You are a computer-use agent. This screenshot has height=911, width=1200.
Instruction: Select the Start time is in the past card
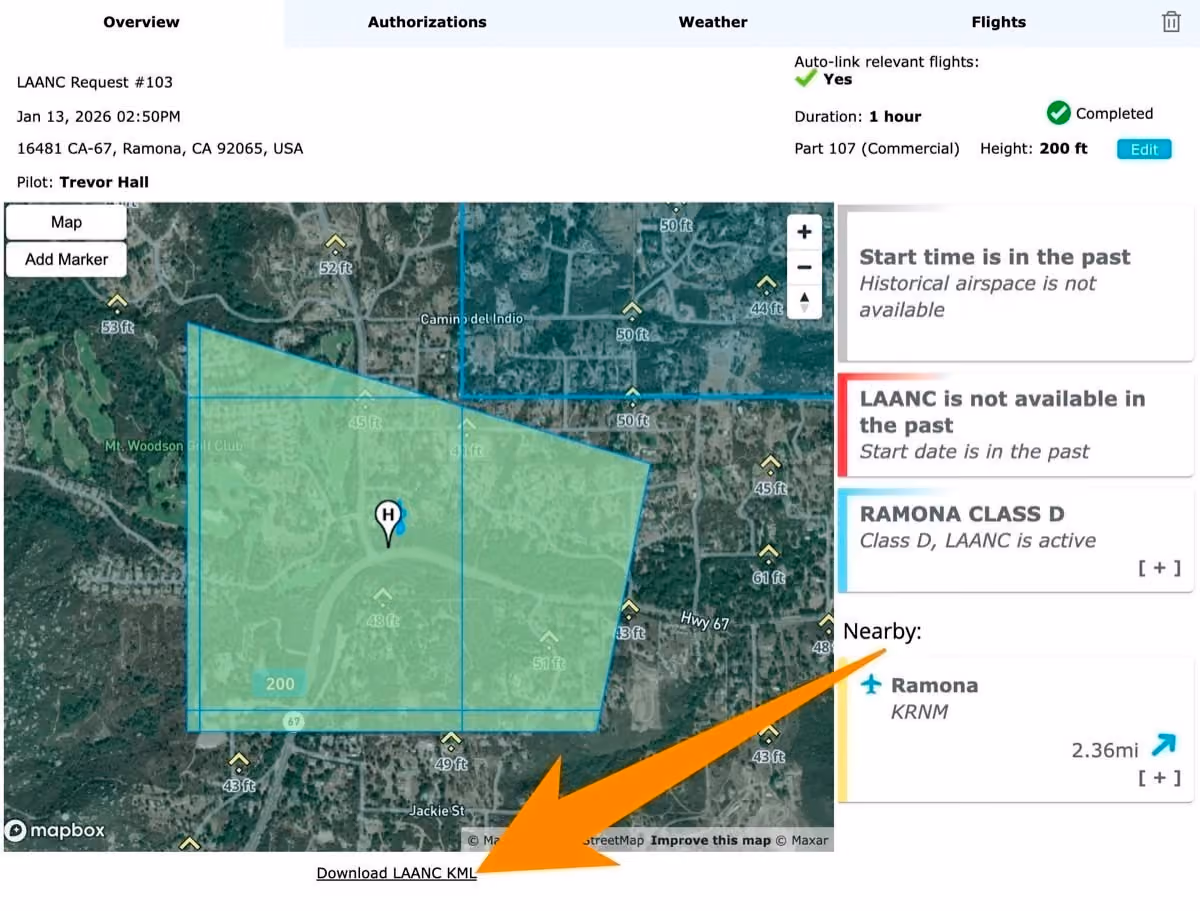(1016, 283)
